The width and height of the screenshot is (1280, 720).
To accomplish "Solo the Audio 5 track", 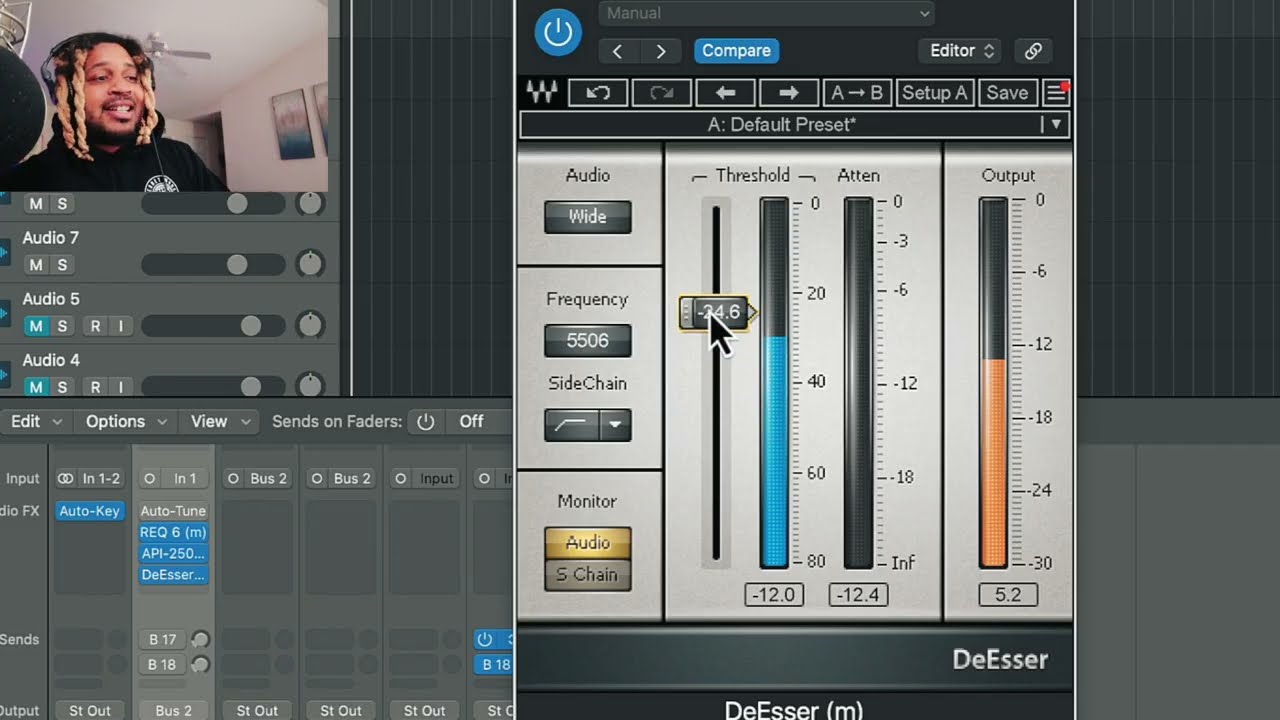I will tap(62, 326).
